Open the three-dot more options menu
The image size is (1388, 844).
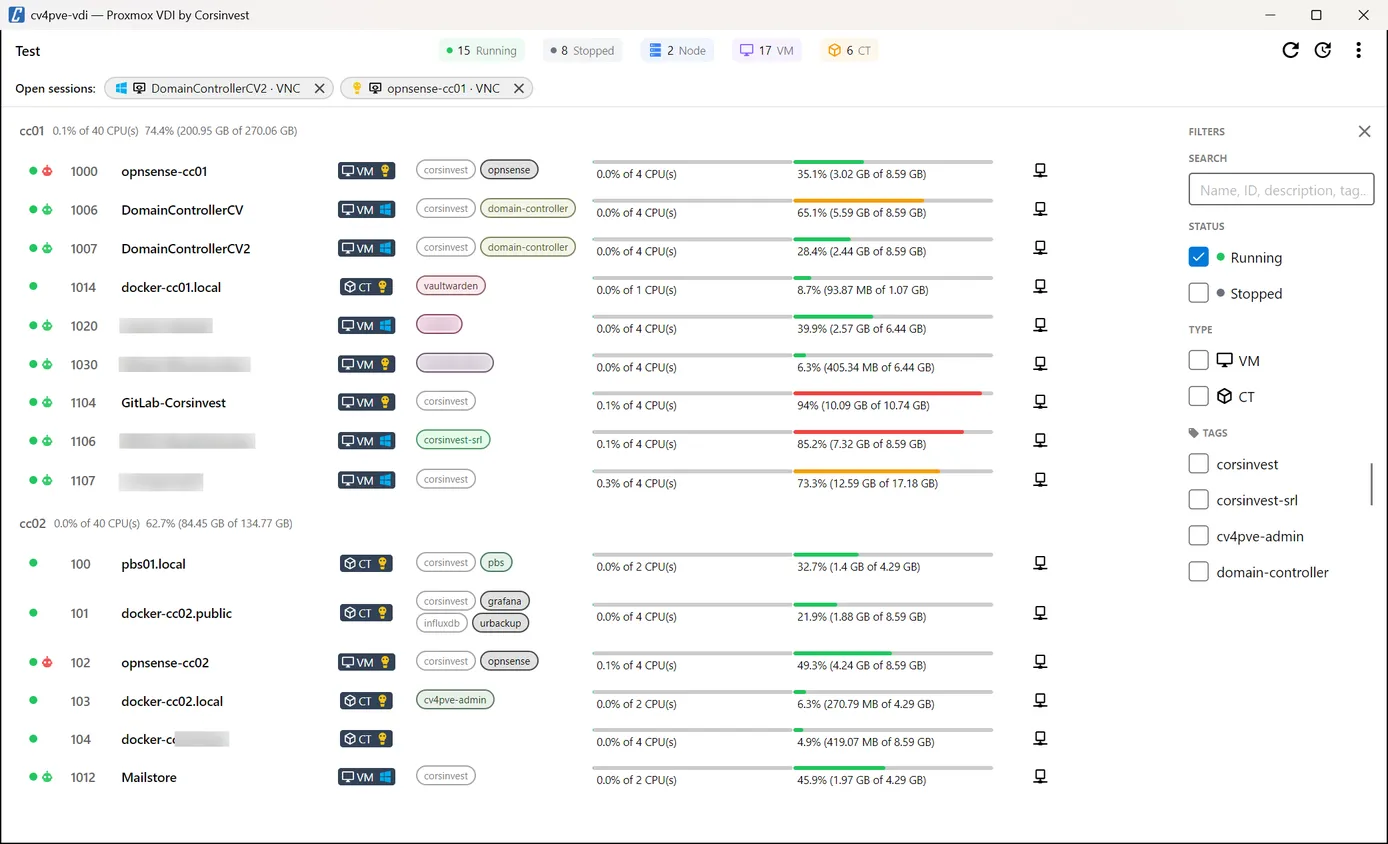(x=1358, y=50)
